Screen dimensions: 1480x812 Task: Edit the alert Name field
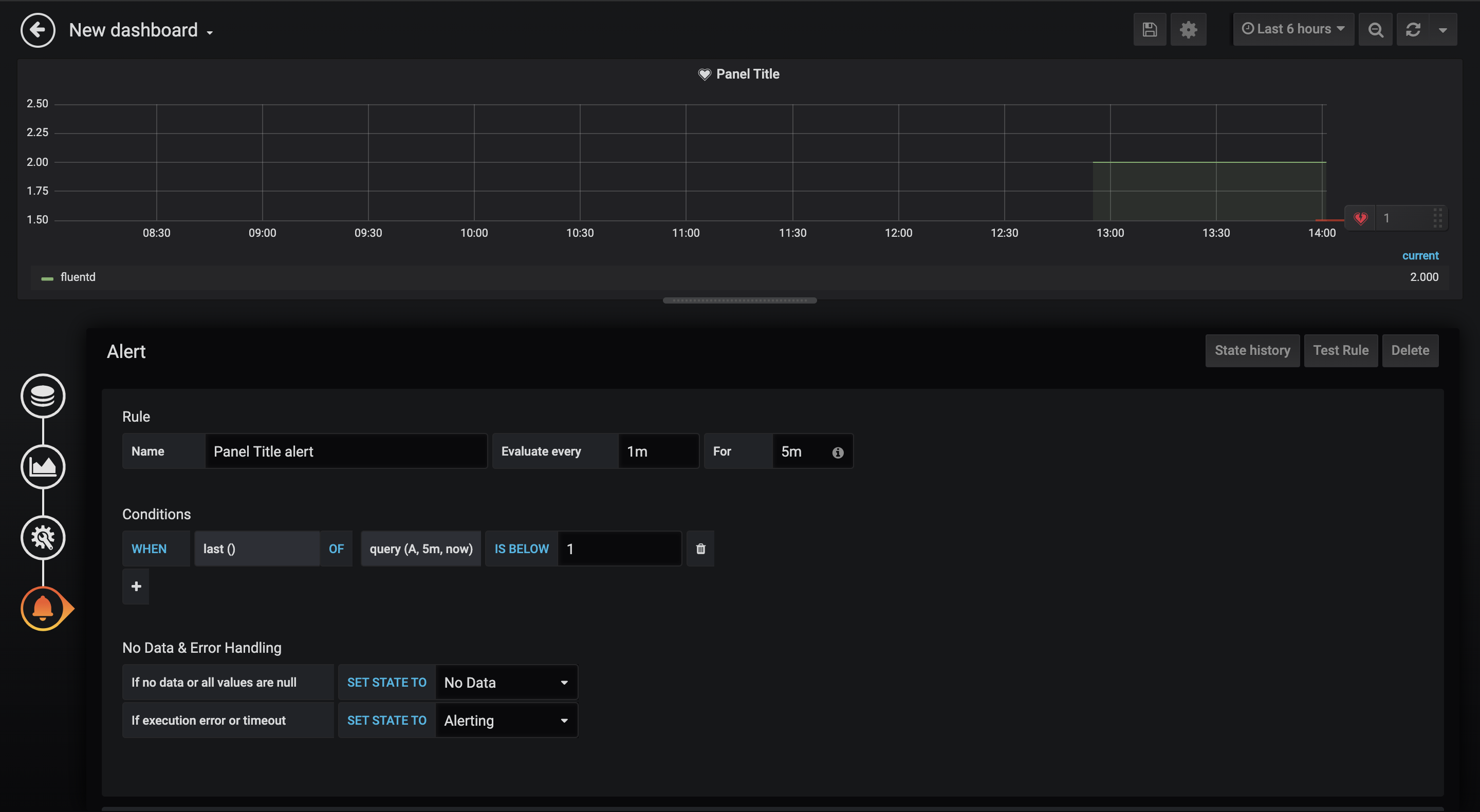coord(346,451)
